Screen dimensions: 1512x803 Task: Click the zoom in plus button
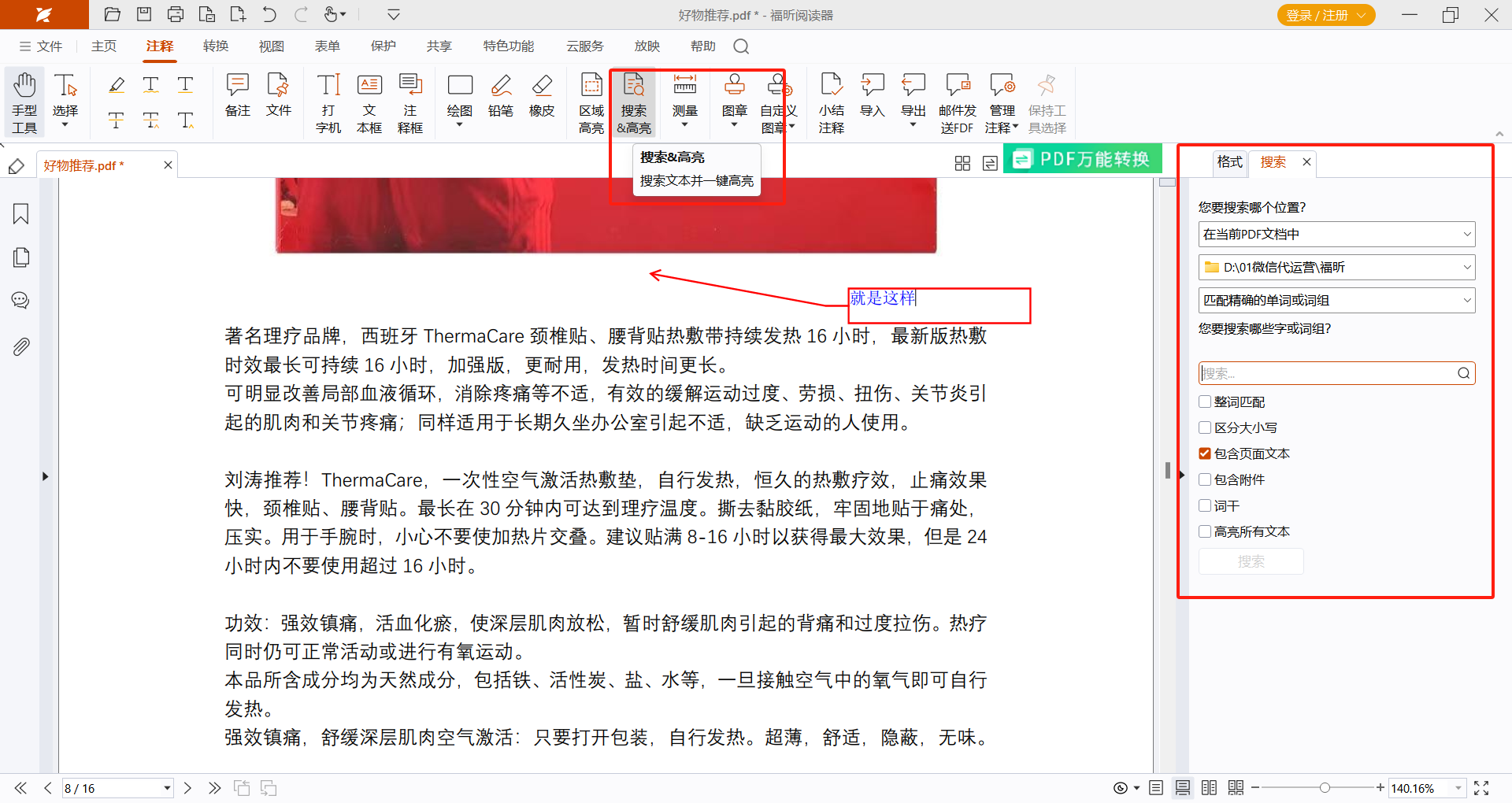pos(1380,788)
